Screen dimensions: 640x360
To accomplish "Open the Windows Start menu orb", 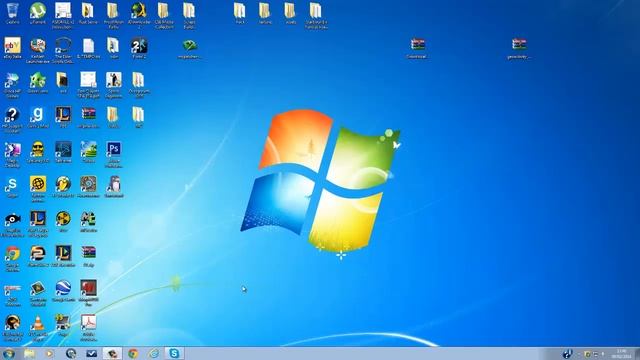I will (x=8, y=353).
